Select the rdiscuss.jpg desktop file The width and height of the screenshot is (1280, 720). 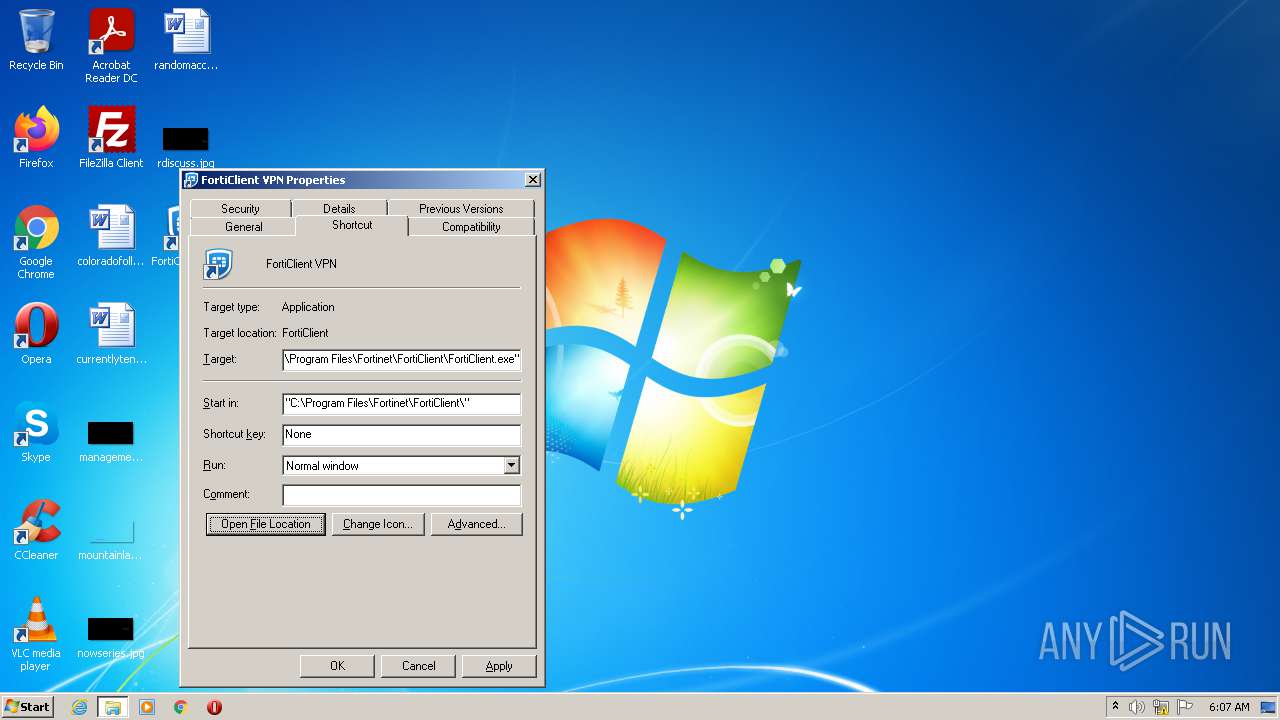coord(186,146)
